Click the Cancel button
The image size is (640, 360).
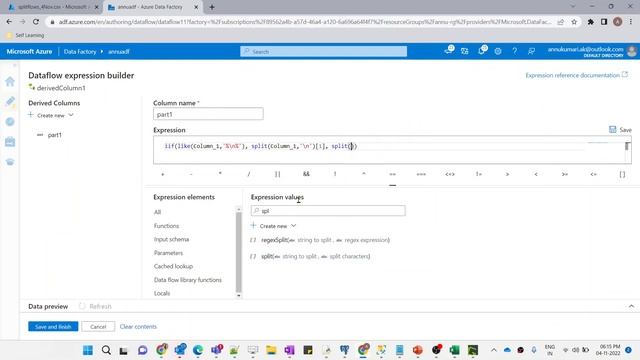98,327
